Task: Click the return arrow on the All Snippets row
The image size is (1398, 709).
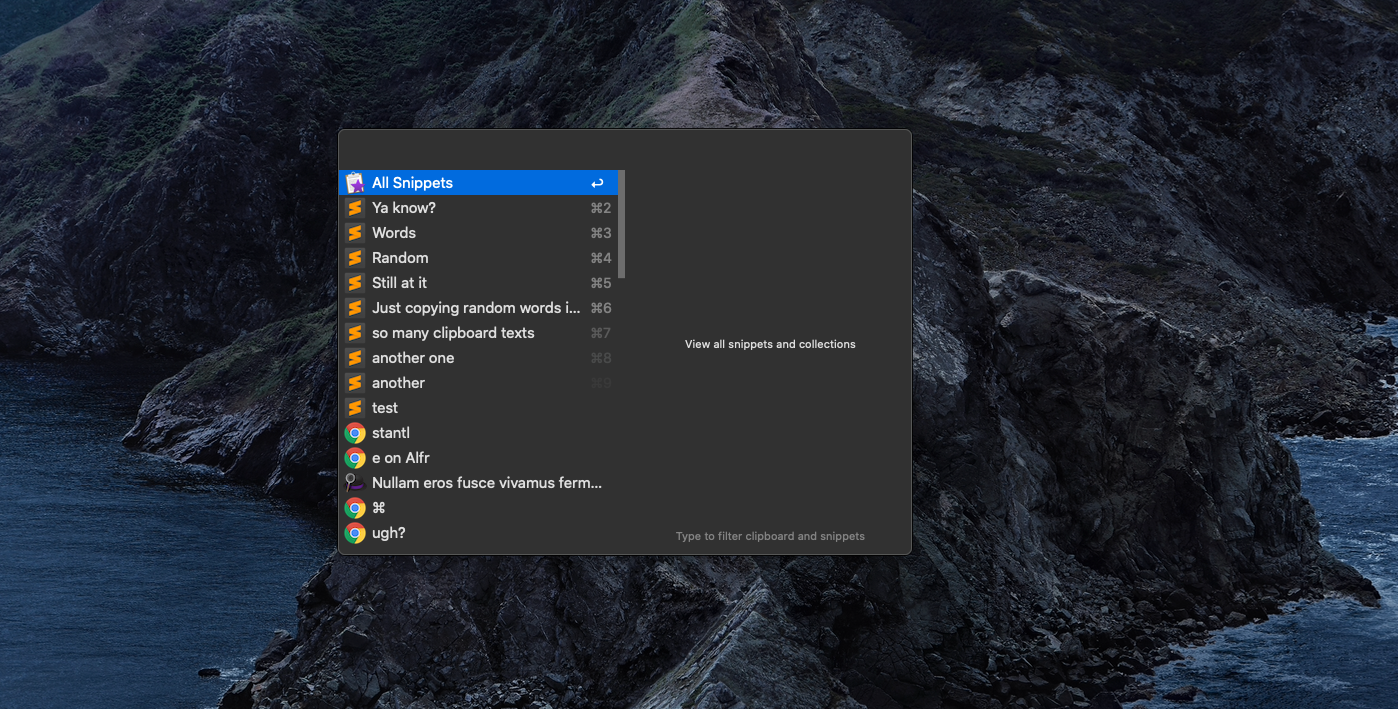Action: tap(597, 182)
